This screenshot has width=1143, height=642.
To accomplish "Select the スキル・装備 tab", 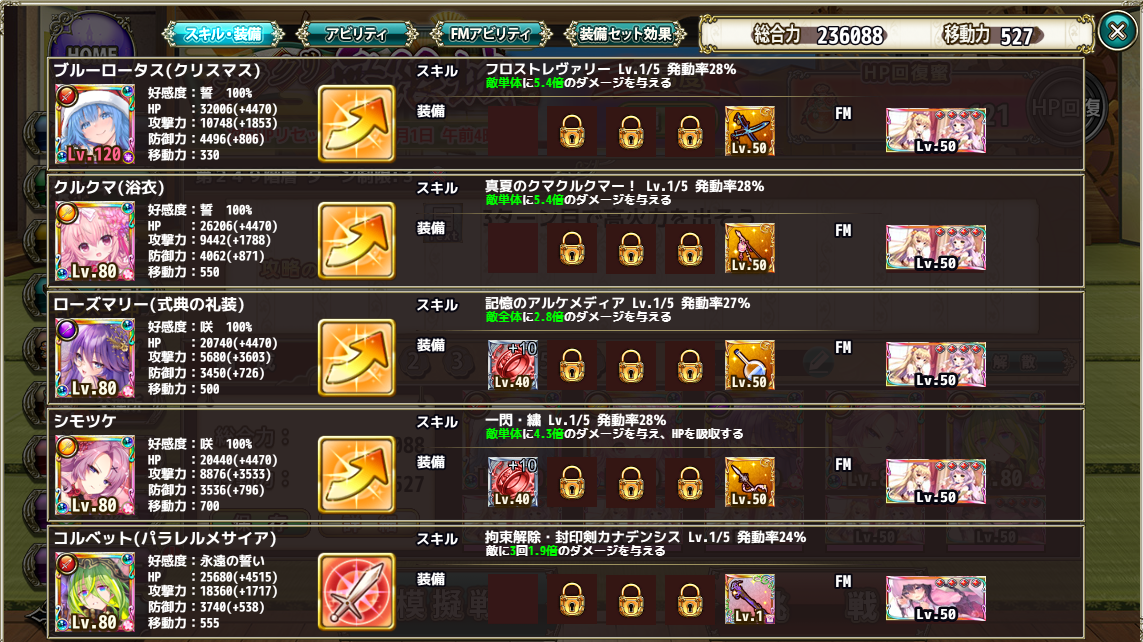I will pyautogui.click(x=223, y=34).
